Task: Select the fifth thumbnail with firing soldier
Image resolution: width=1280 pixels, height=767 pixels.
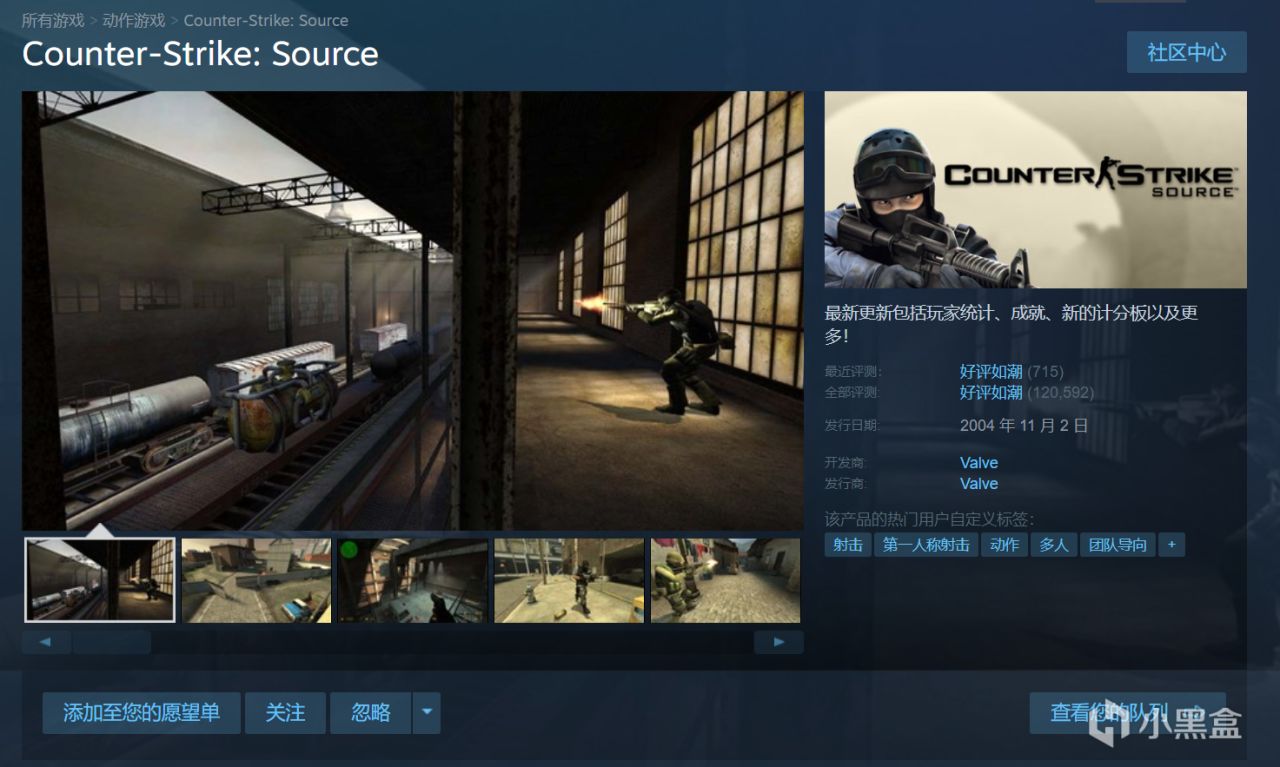Action: point(726,580)
